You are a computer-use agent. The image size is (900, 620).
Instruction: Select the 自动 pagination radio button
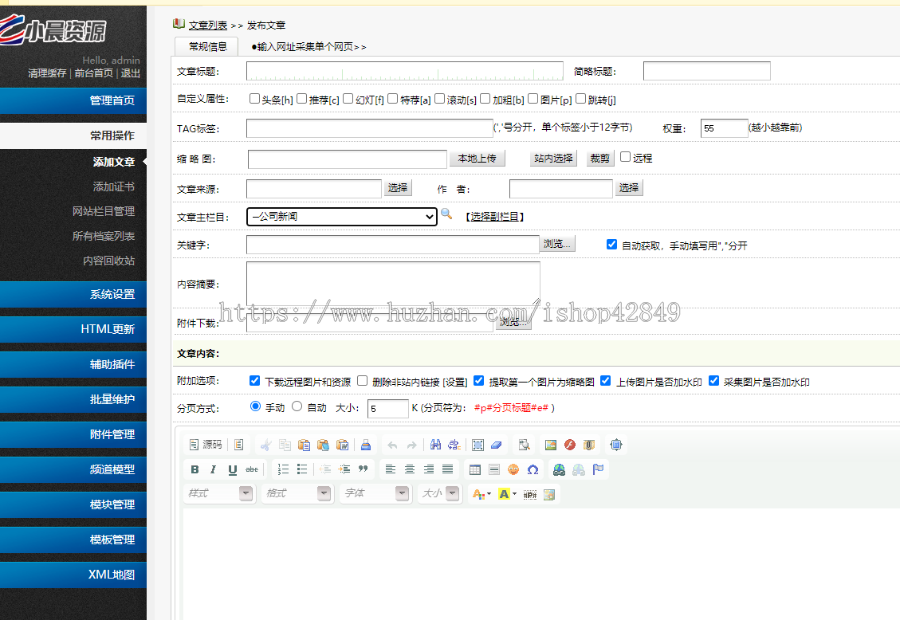pyautogui.click(x=297, y=406)
